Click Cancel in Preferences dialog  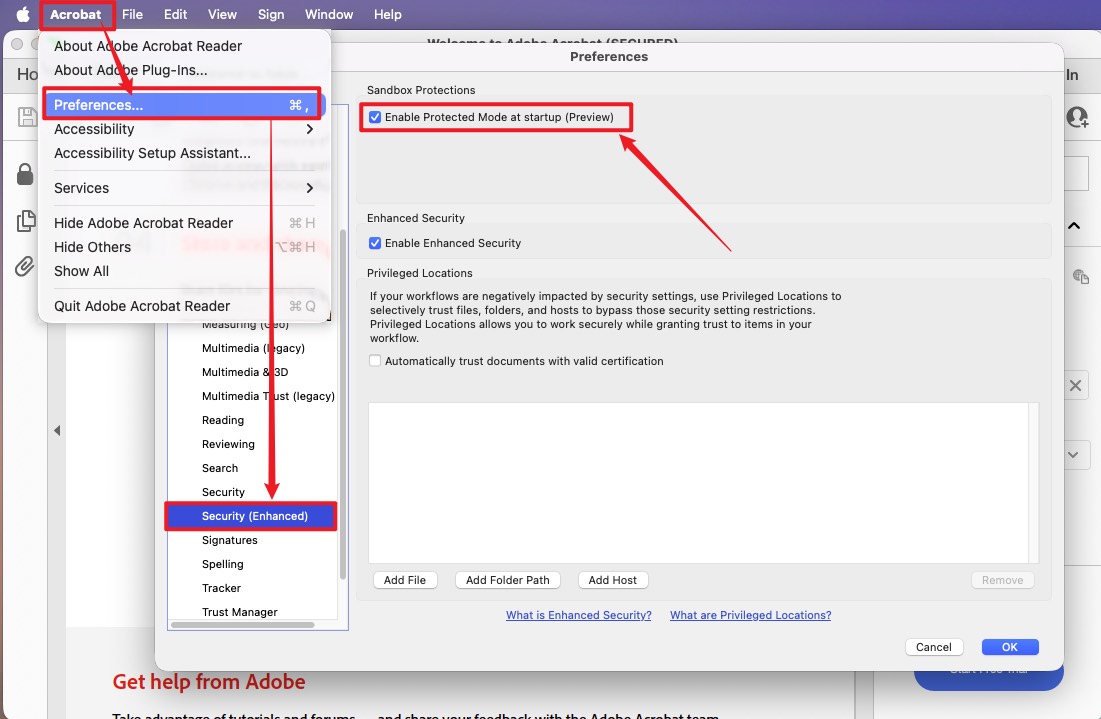click(x=934, y=647)
